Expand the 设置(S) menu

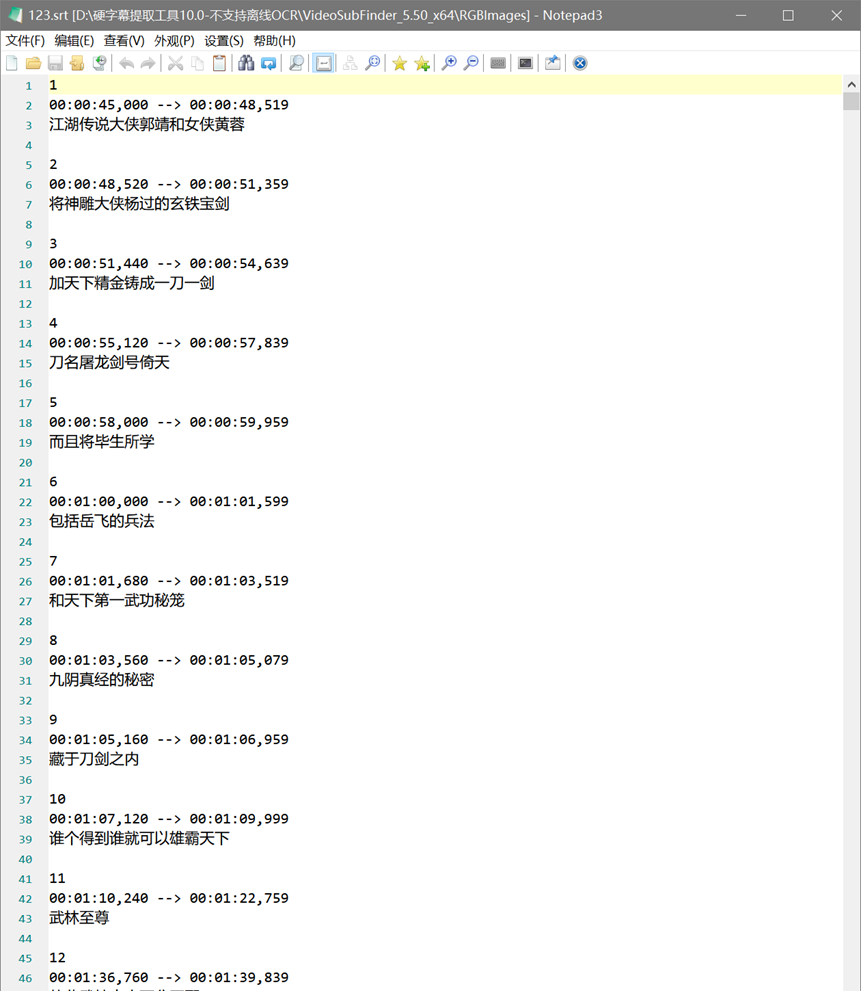tap(224, 40)
